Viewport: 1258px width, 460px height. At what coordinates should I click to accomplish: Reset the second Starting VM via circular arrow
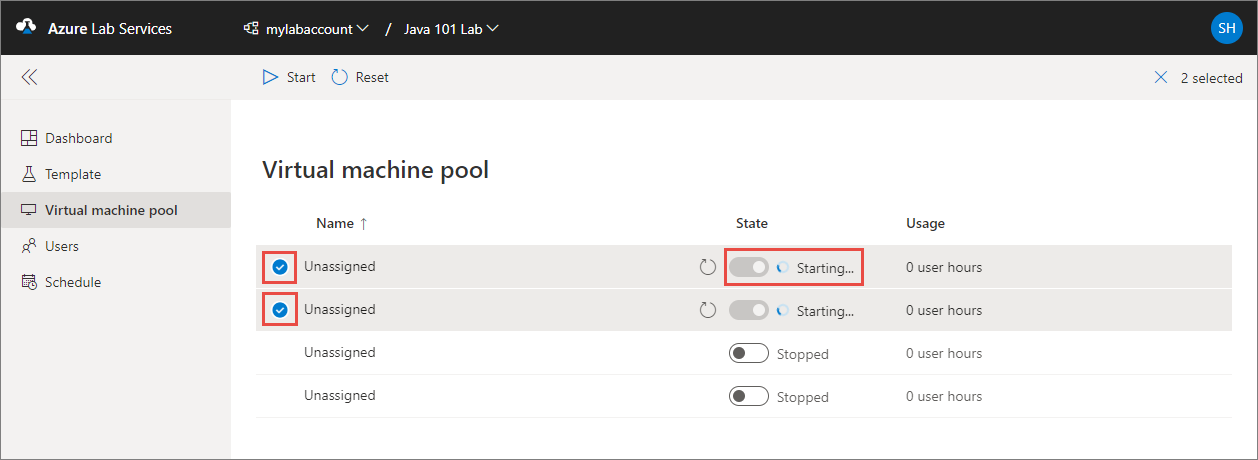click(708, 310)
